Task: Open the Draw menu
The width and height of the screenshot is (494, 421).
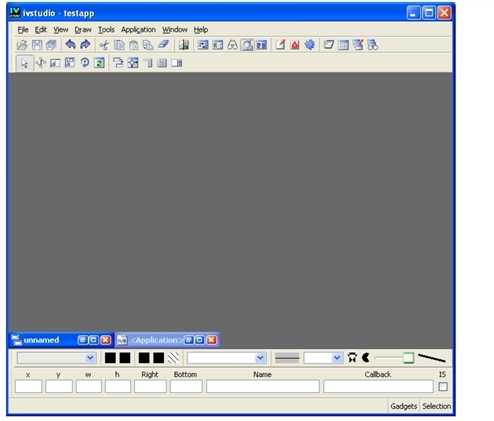Action: tap(83, 30)
